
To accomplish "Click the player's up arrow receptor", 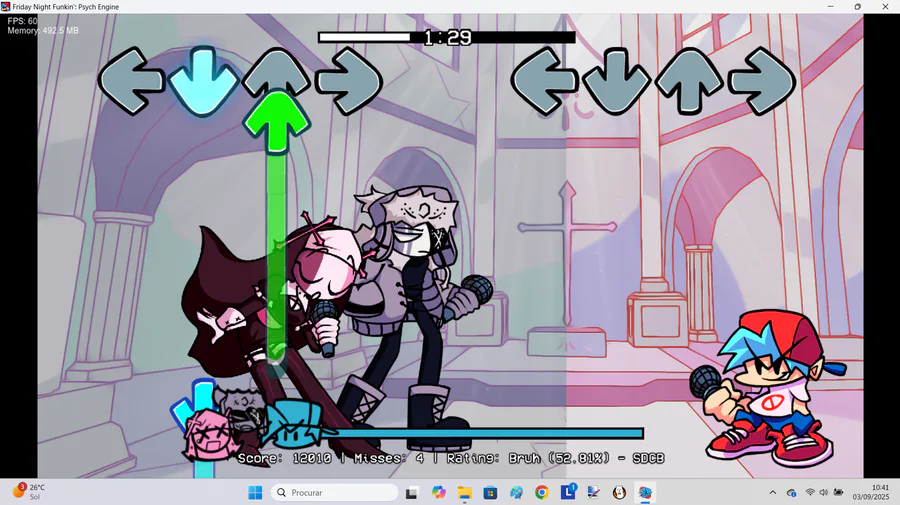I will [x=689, y=81].
